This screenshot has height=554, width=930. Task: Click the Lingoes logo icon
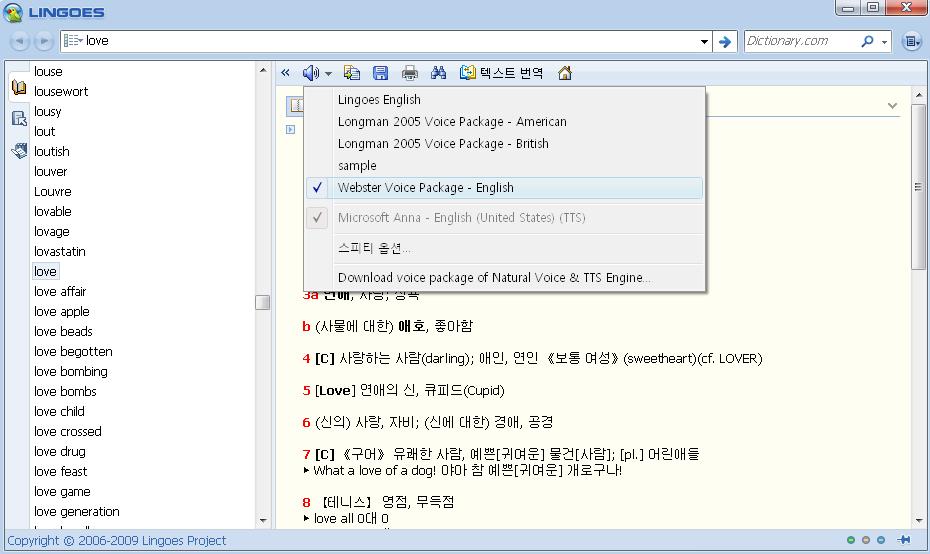pyautogui.click(x=13, y=12)
